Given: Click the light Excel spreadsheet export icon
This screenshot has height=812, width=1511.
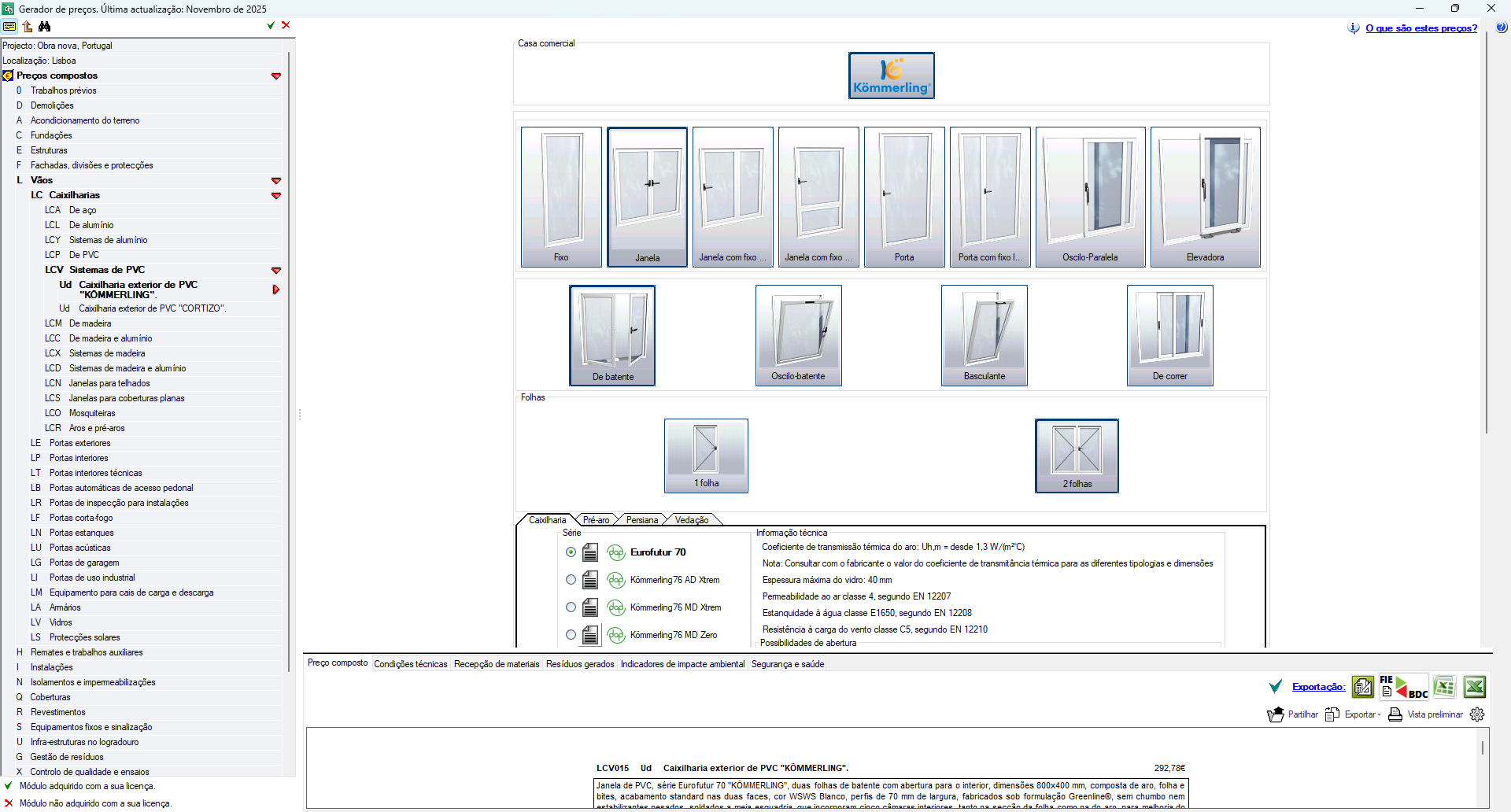Looking at the screenshot, I should coord(1444,687).
